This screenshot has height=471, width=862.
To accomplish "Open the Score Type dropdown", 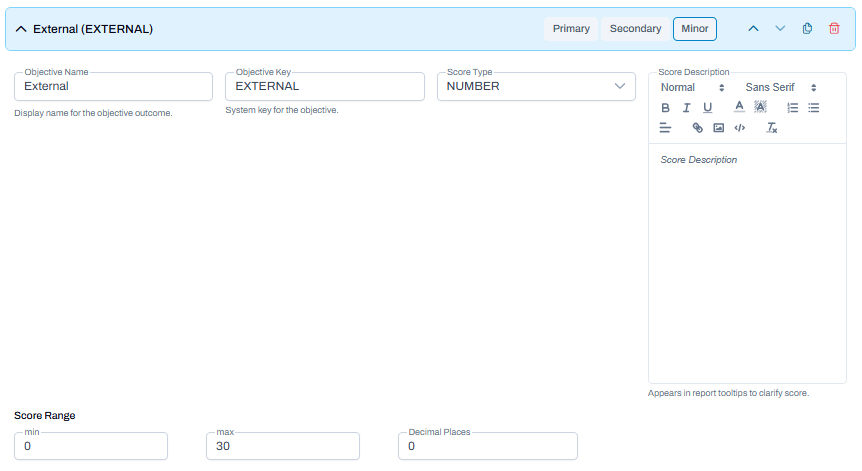I will tap(536, 86).
